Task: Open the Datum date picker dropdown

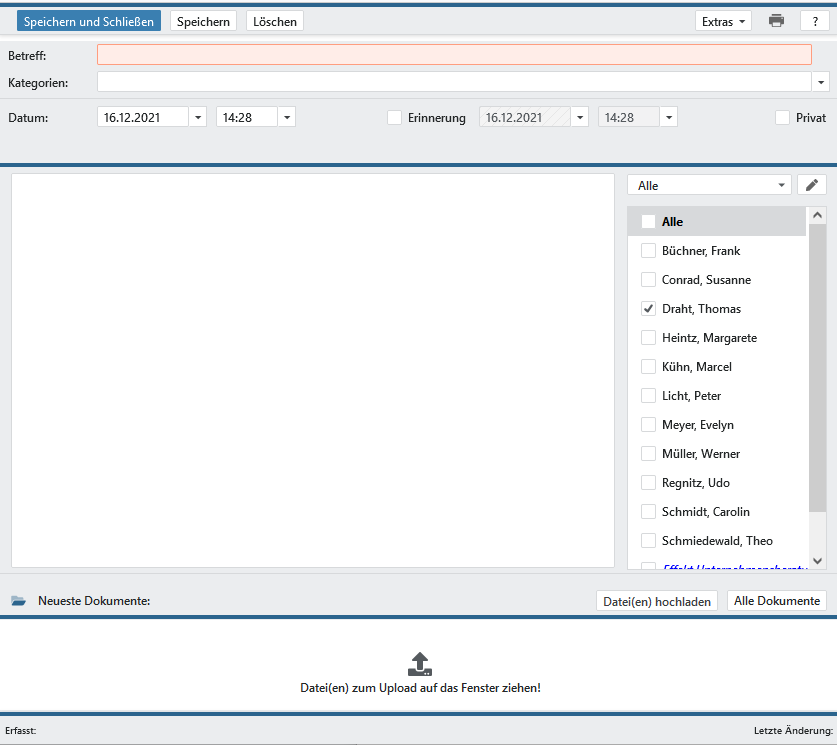Action: pyautogui.click(x=197, y=117)
